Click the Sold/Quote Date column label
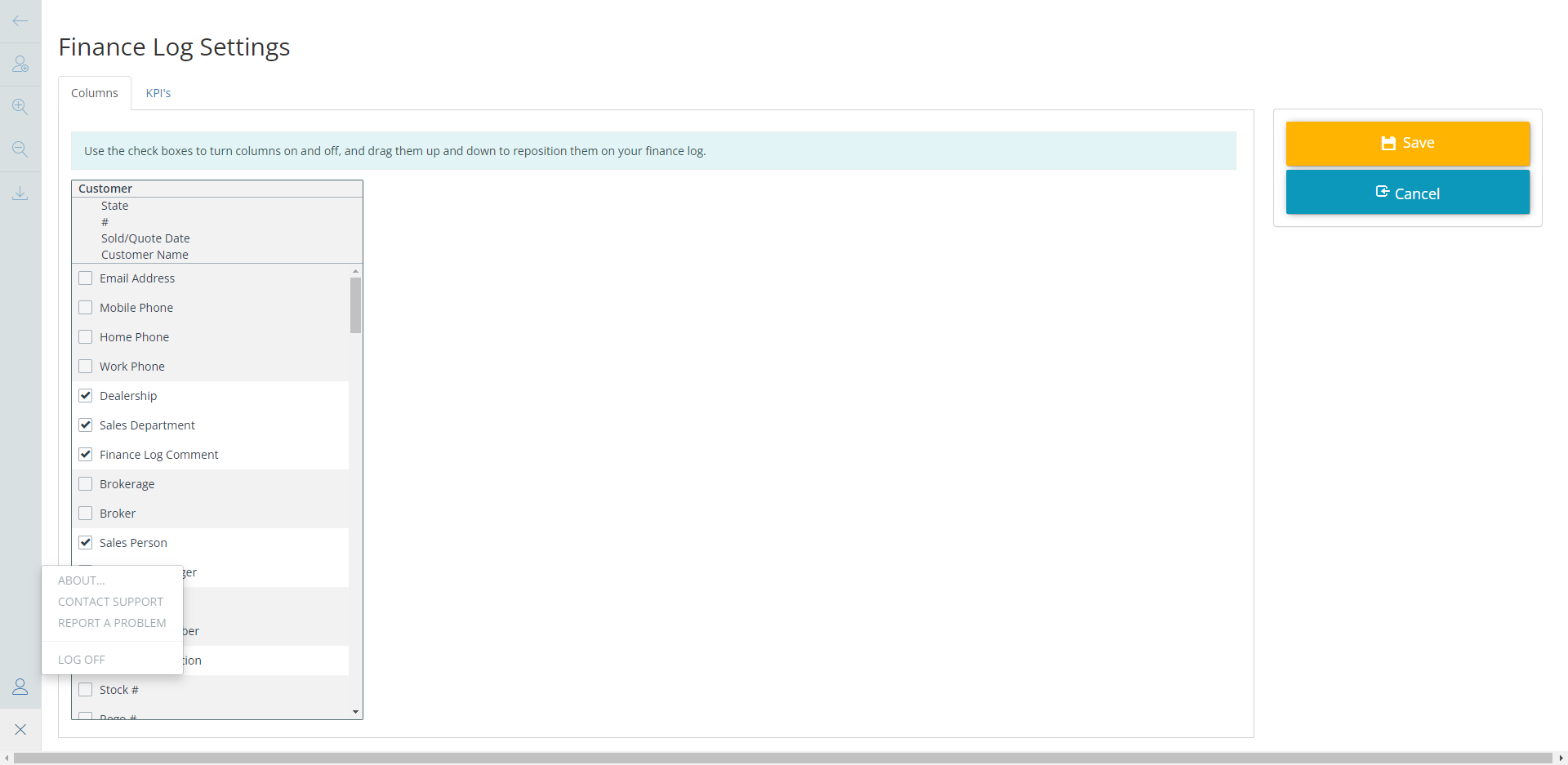Viewport: 1568px width, 765px height. (x=145, y=238)
